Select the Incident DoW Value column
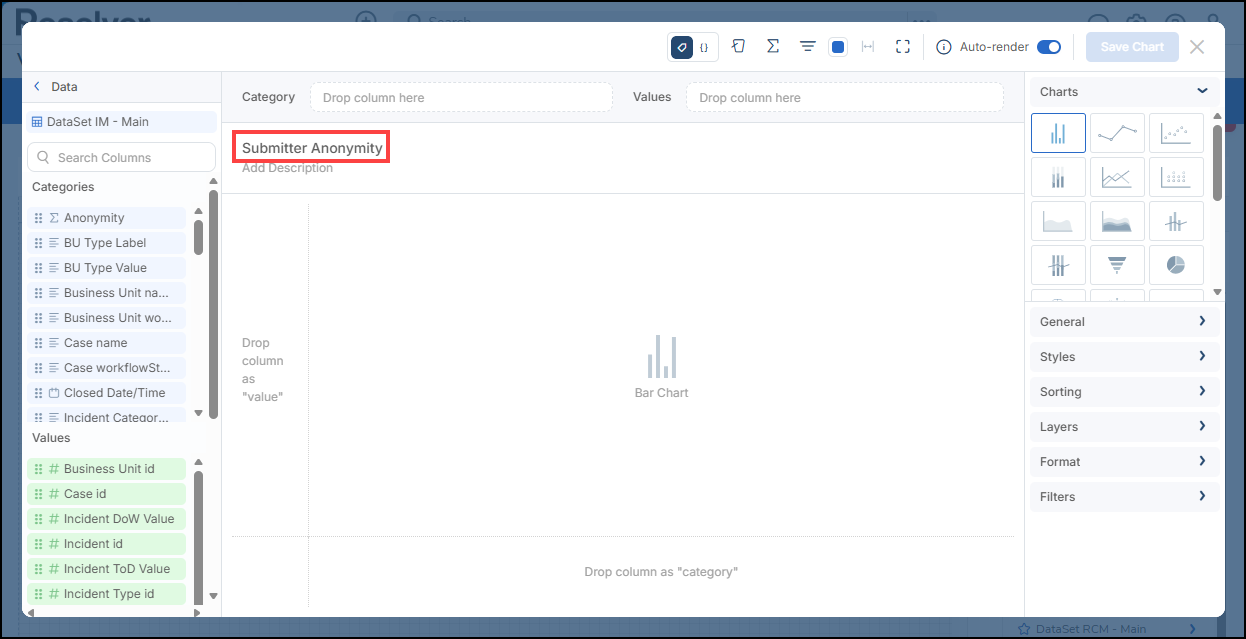Image resolution: width=1246 pixels, height=639 pixels. (x=106, y=519)
